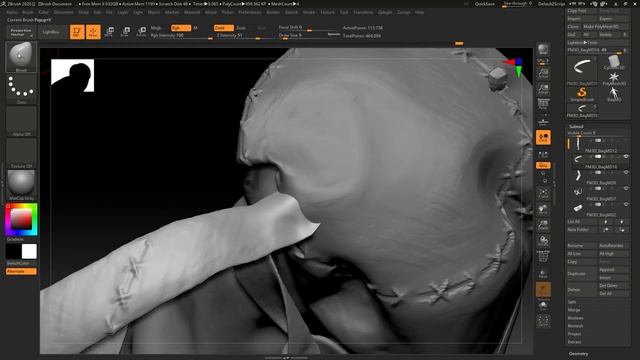640x360 pixels.
Task: Collapse the Subtool section header
Action: [576, 127]
